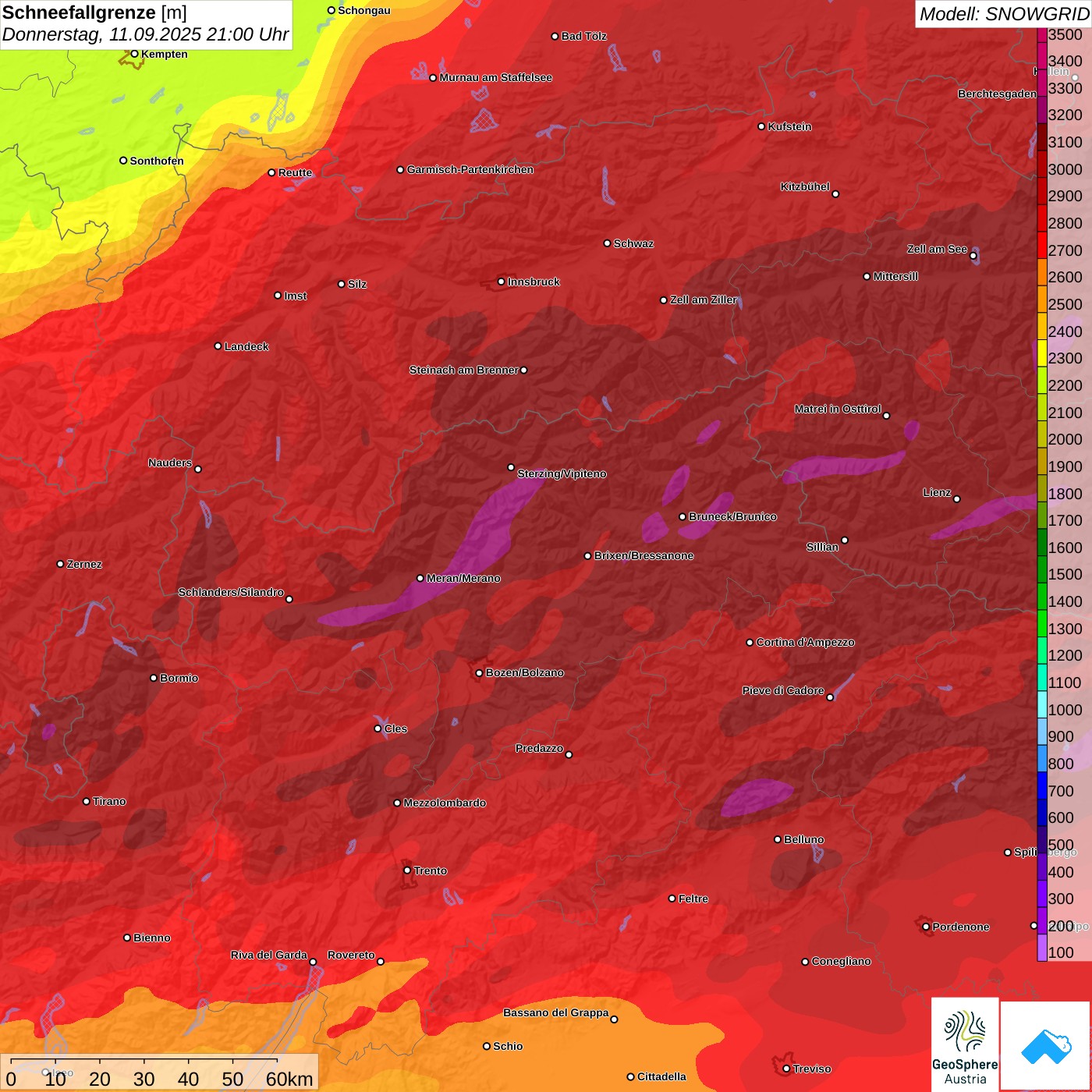Click the Nauders label
The height and width of the screenshot is (1092, 1092).
point(170,463)
